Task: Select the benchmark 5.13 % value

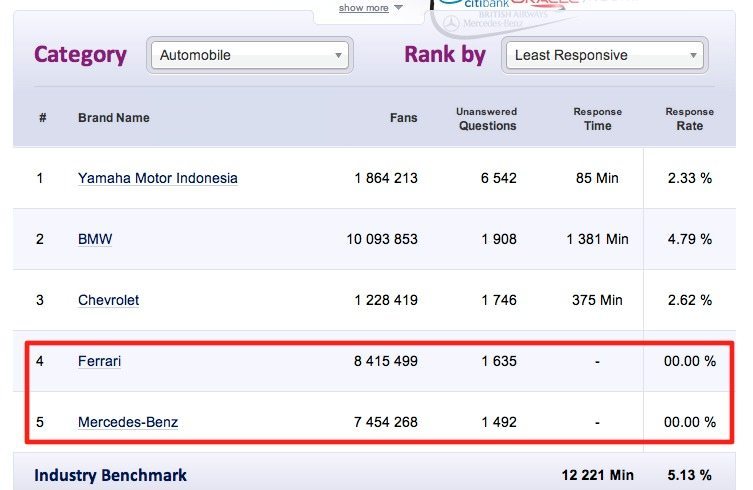Action: 690,476
